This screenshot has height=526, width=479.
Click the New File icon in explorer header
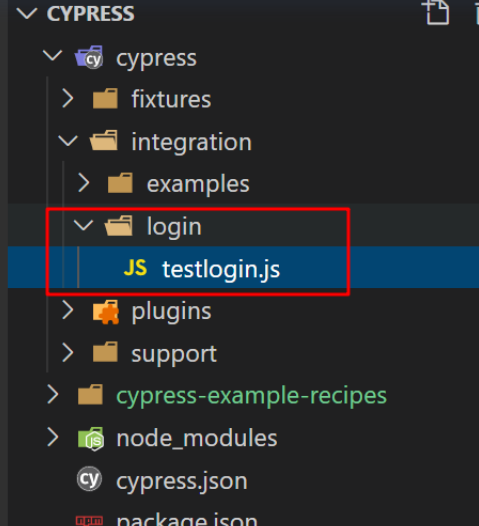coord(435,12)
